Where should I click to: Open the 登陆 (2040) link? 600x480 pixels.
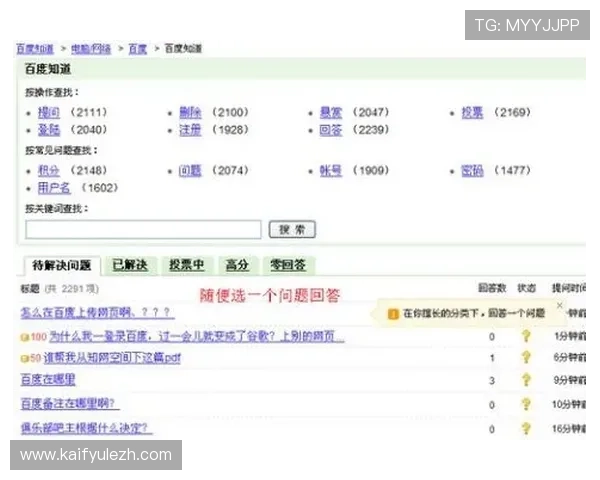[x=49, y=130]
